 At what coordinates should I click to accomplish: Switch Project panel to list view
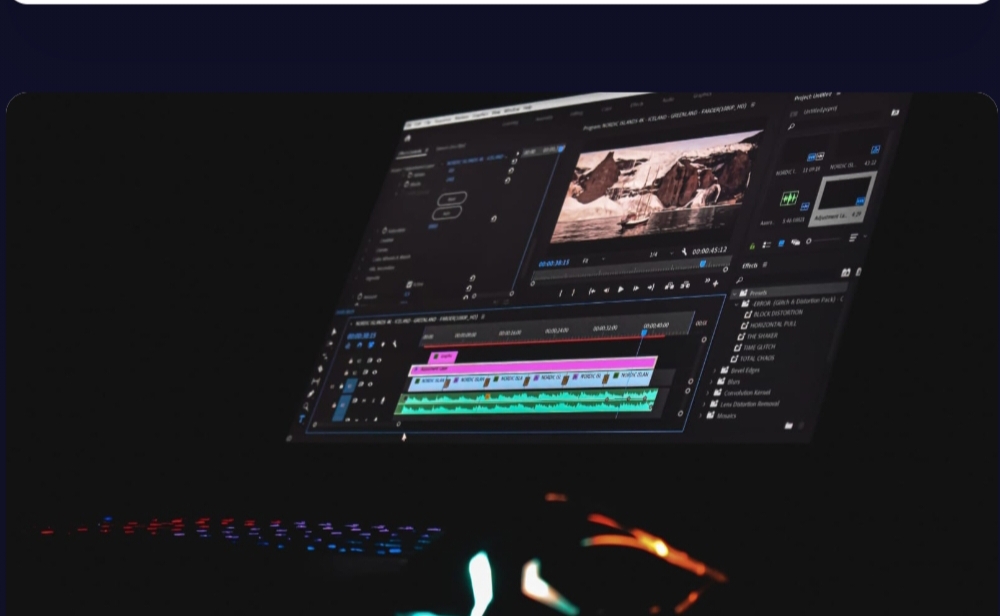click(767, 244)
